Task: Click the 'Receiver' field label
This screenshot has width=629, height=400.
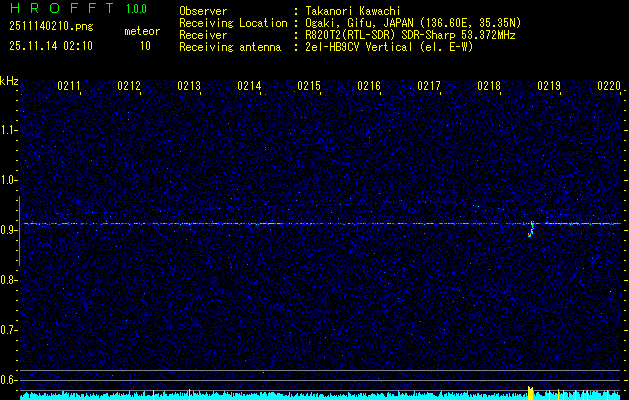Action: 203,35
